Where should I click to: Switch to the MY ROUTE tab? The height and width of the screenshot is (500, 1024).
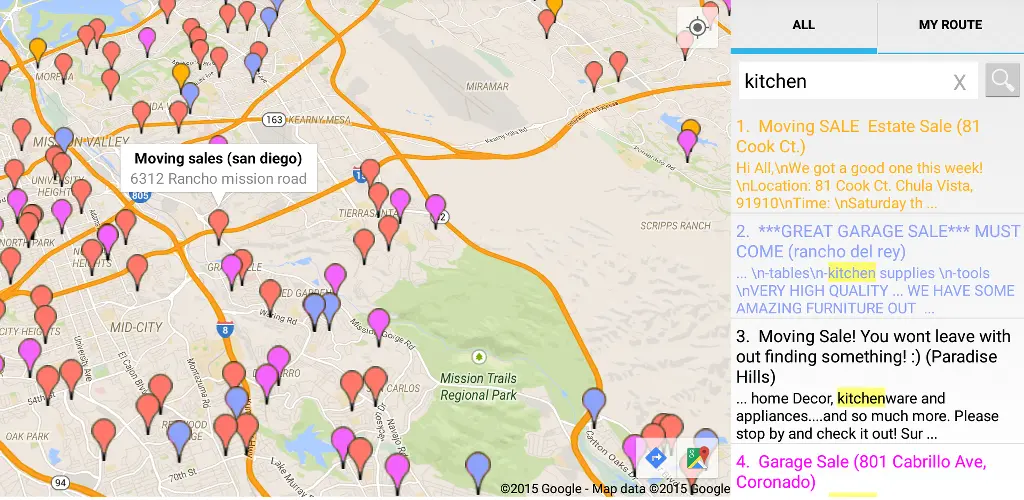tap(950, 25)
